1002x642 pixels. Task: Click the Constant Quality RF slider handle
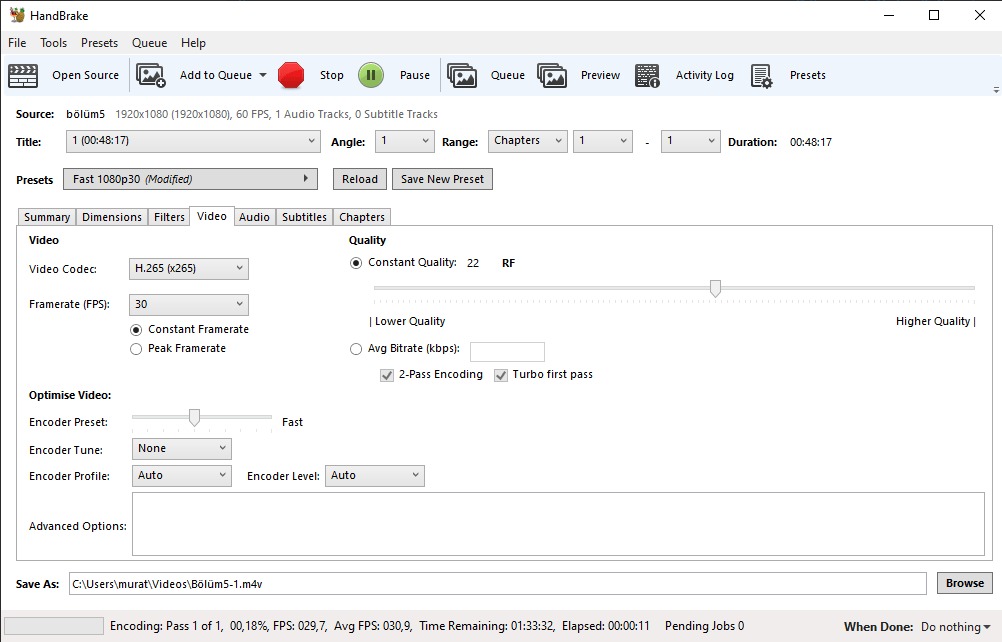pos(715,289)
